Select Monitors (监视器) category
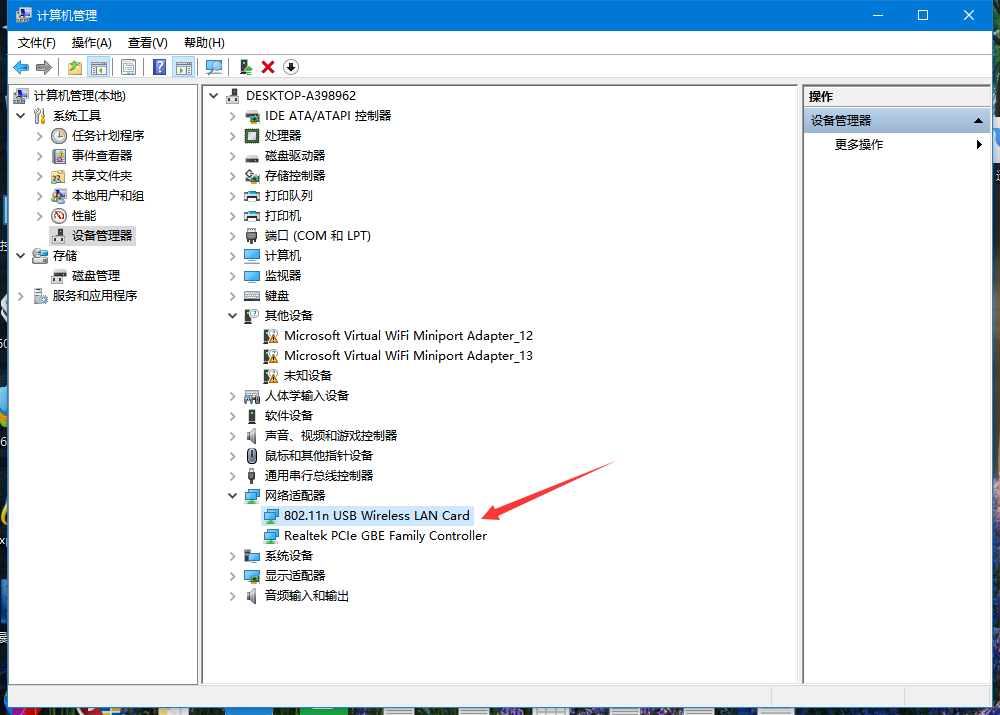 tap(283, 276)
